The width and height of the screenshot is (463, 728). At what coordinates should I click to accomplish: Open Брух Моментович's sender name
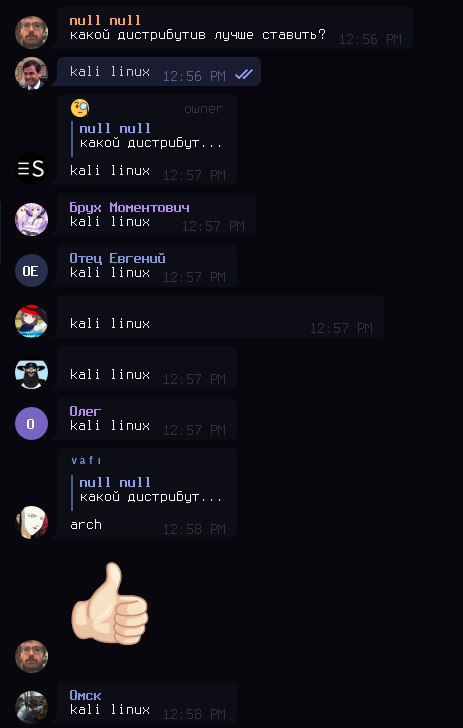[x=130, y=207]
